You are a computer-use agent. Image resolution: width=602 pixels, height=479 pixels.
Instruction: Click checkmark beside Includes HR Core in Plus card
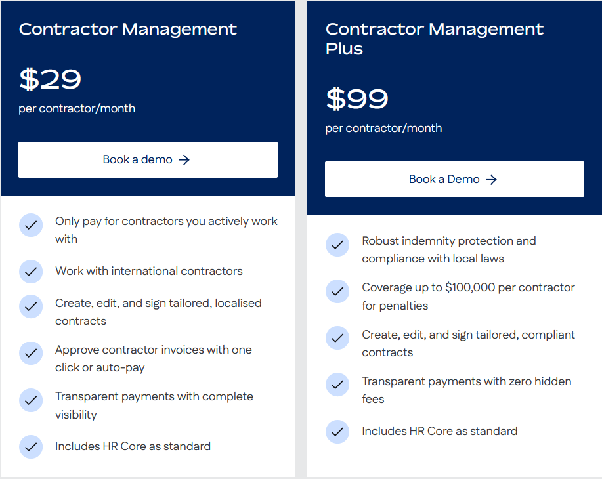(x=337, y=432)
